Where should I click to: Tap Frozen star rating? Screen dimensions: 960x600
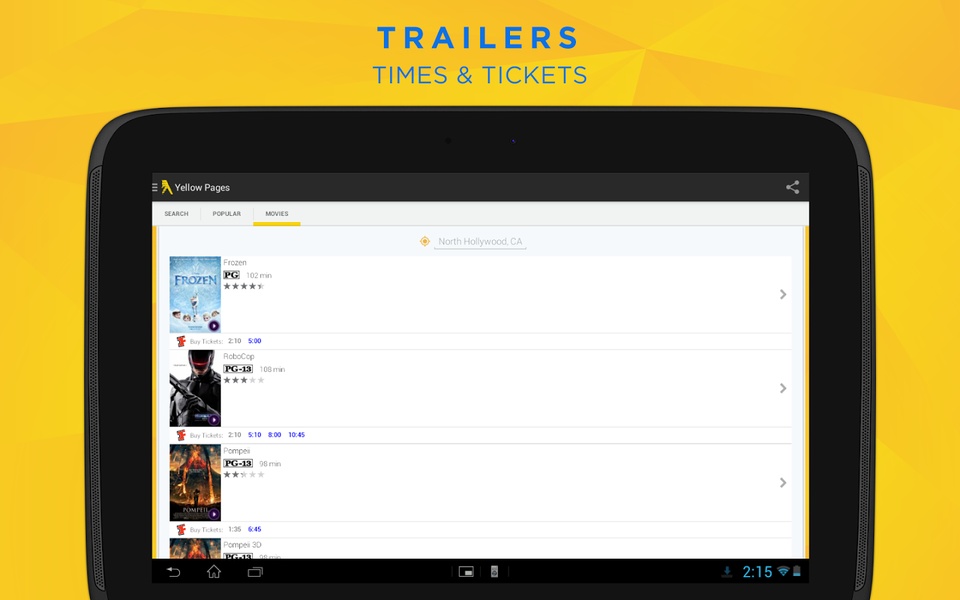[x=244, y=286]
